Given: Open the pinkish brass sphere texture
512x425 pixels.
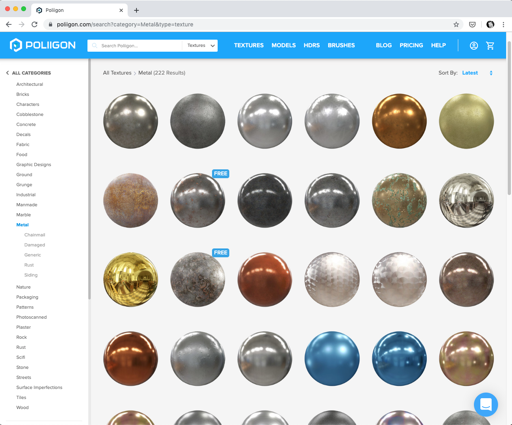Looking at the screenshot, I should (x=466, y=358).
